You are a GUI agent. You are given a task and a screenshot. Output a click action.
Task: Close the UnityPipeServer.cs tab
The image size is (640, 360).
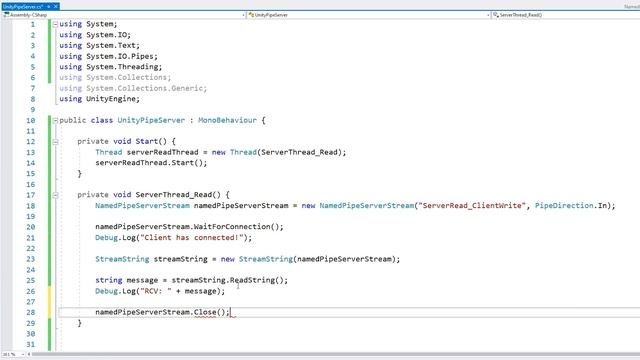click(56, 7)
